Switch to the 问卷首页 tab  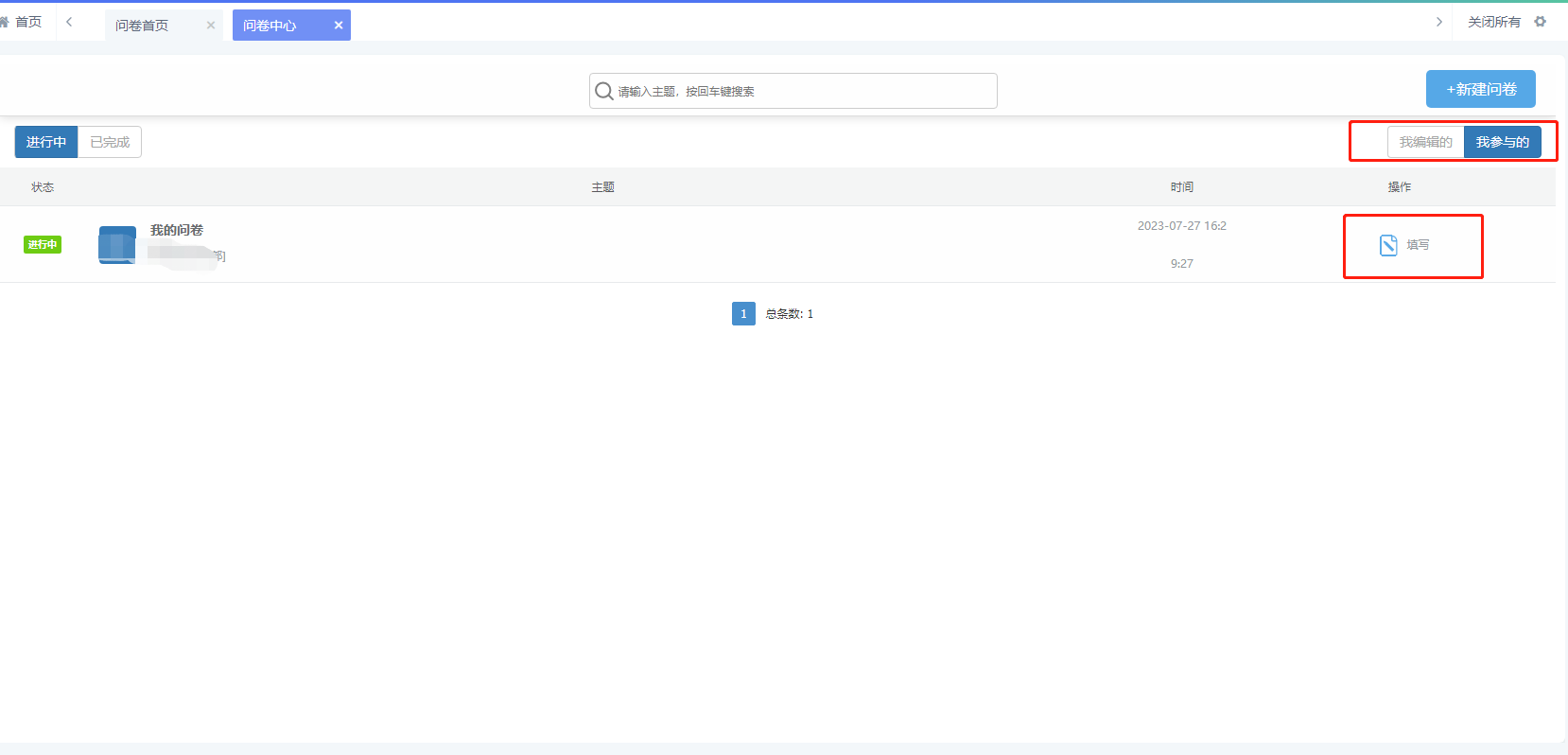point(143,26)
